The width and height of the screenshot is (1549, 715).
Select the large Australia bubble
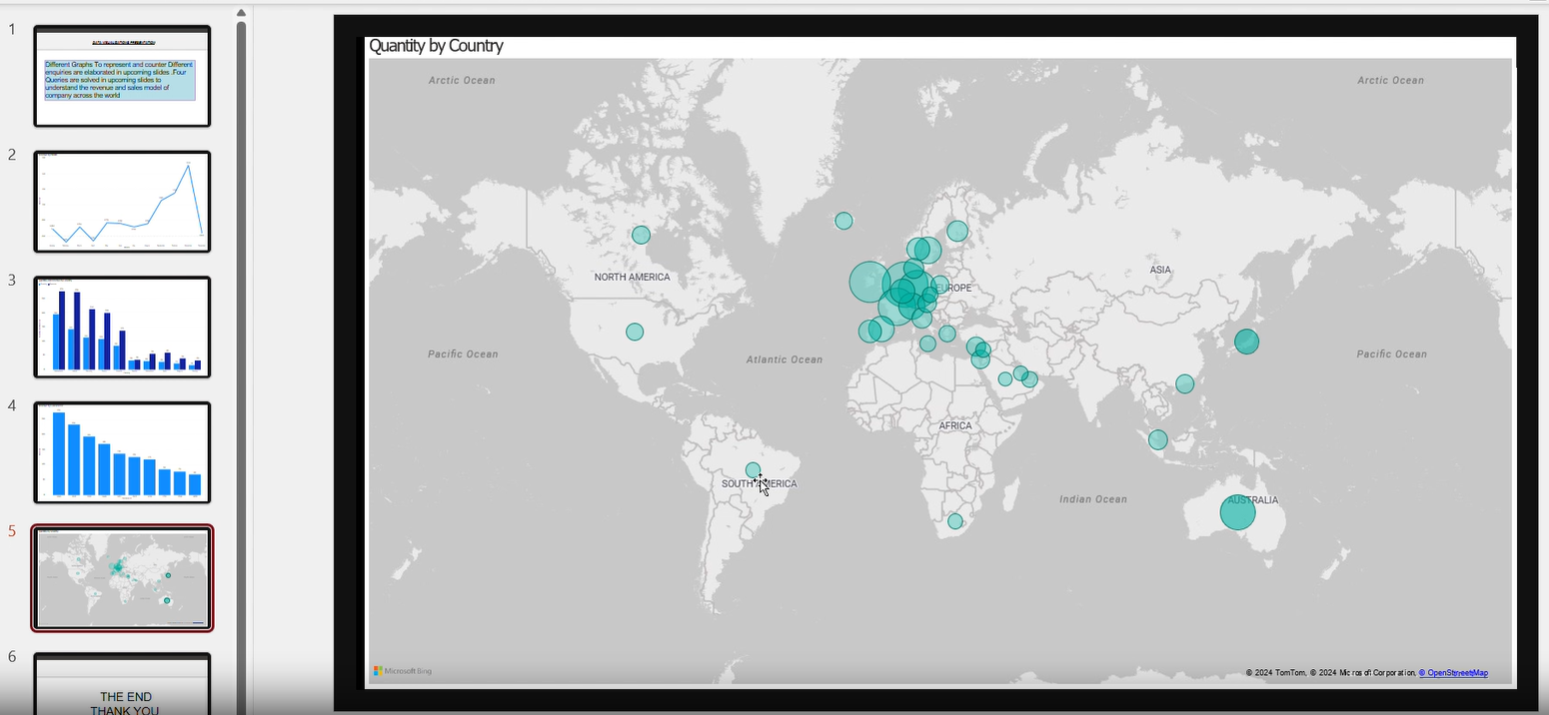tap(1237, 512)
